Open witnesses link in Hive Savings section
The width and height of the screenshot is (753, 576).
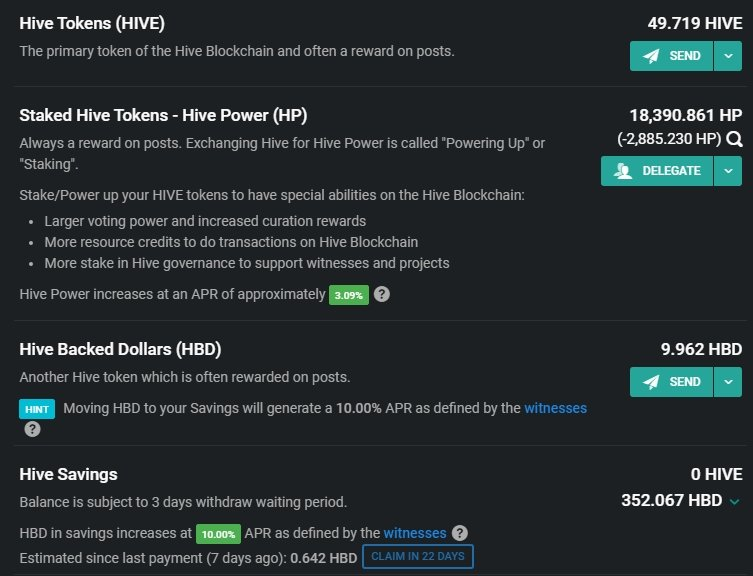pyautogui.click(x=414, y=533)
